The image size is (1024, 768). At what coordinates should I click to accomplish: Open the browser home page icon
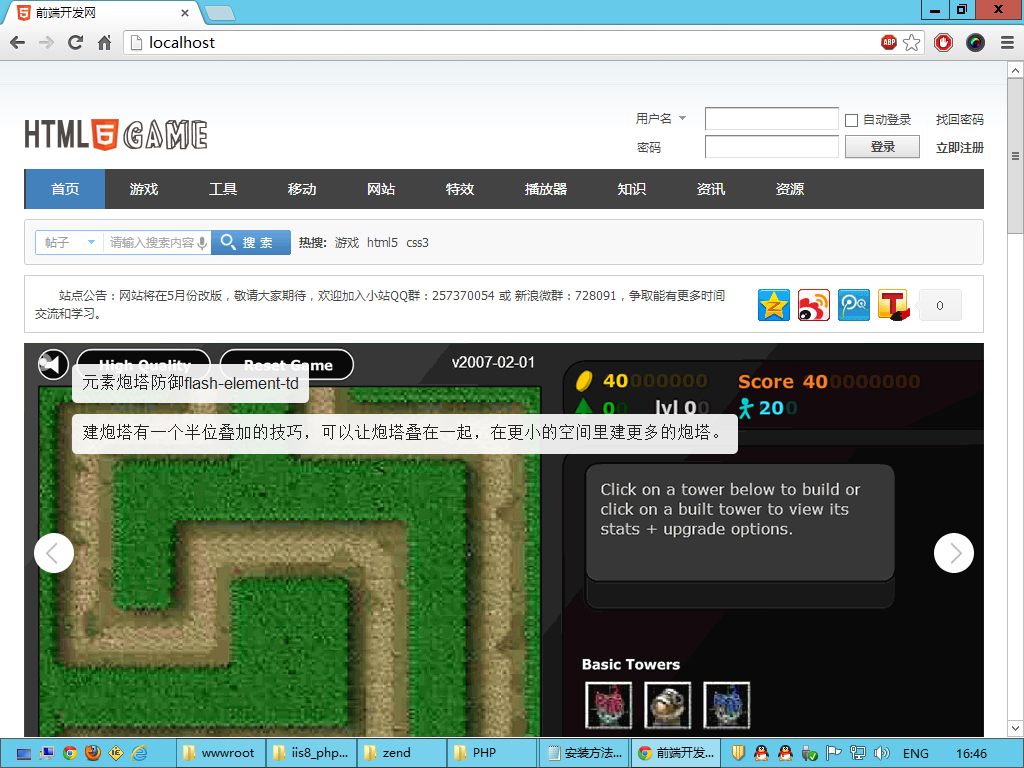click(104, 43)
